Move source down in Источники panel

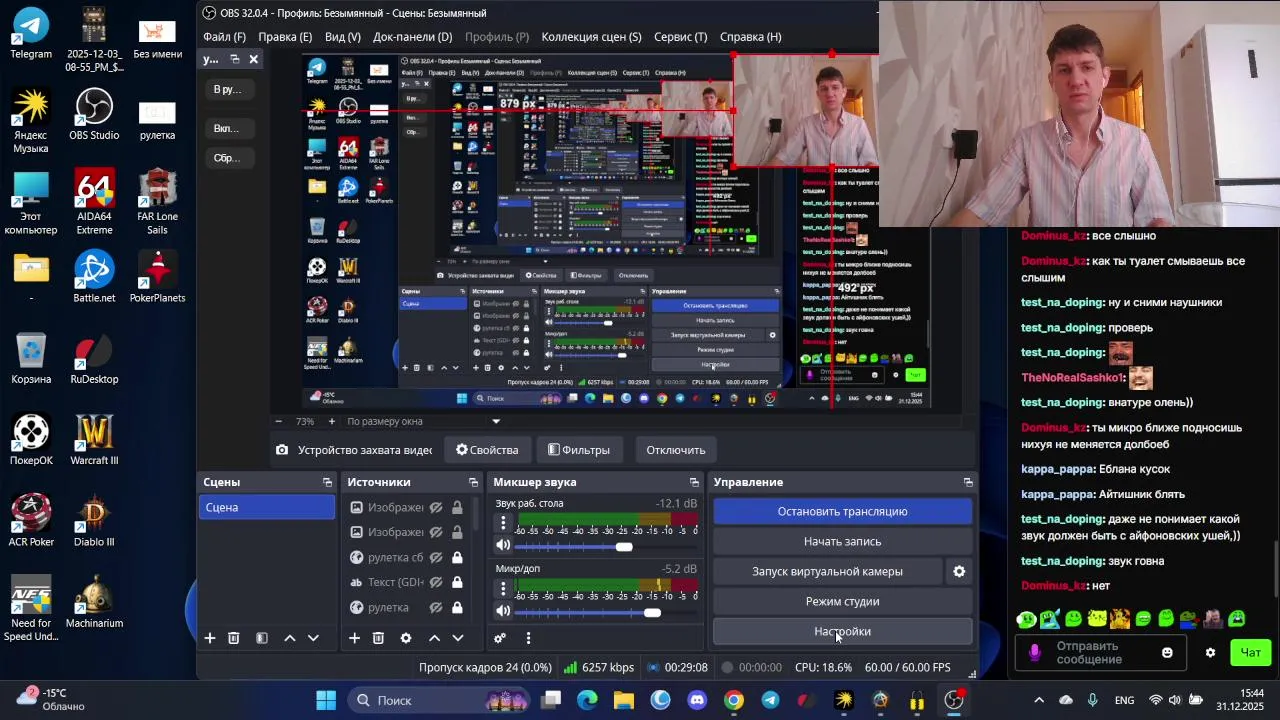point(457,638)
